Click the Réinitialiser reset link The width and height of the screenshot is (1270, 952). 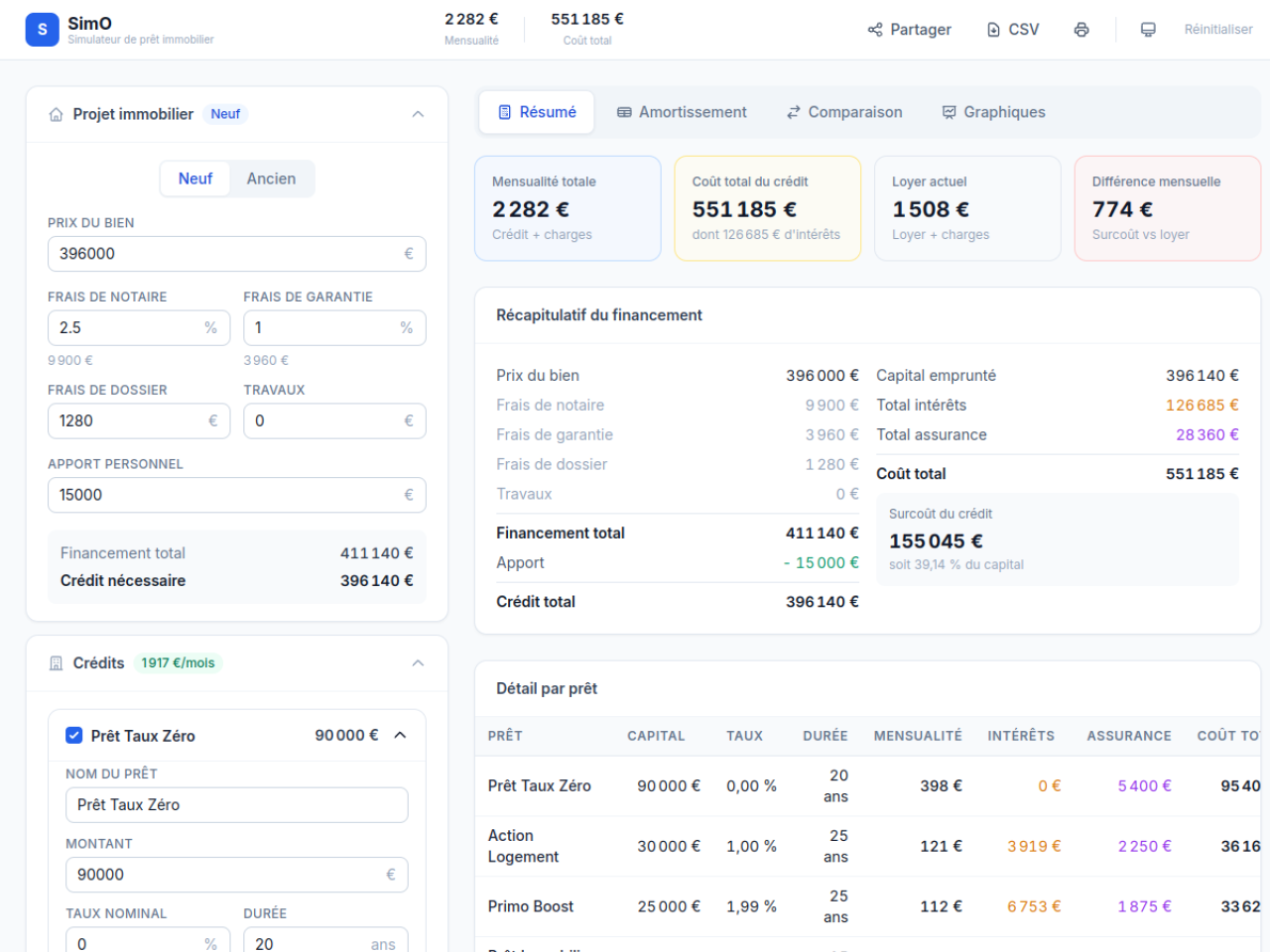[1218, 30]
